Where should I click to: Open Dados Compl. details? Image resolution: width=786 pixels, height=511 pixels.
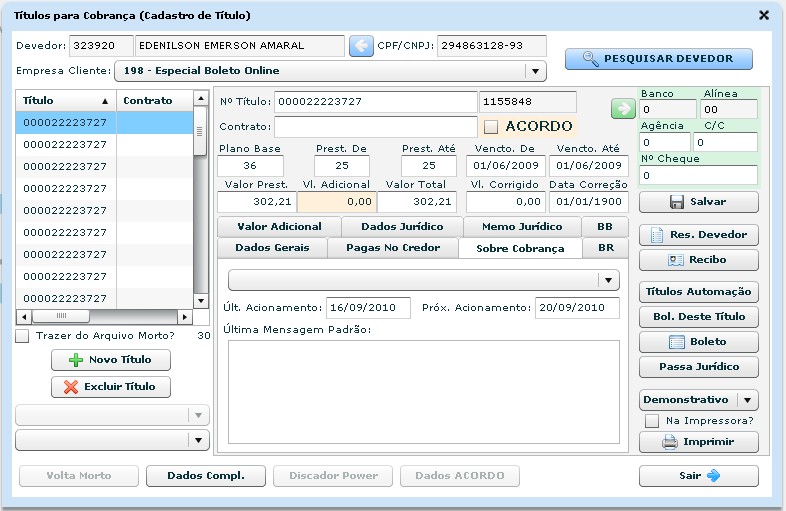206,476
